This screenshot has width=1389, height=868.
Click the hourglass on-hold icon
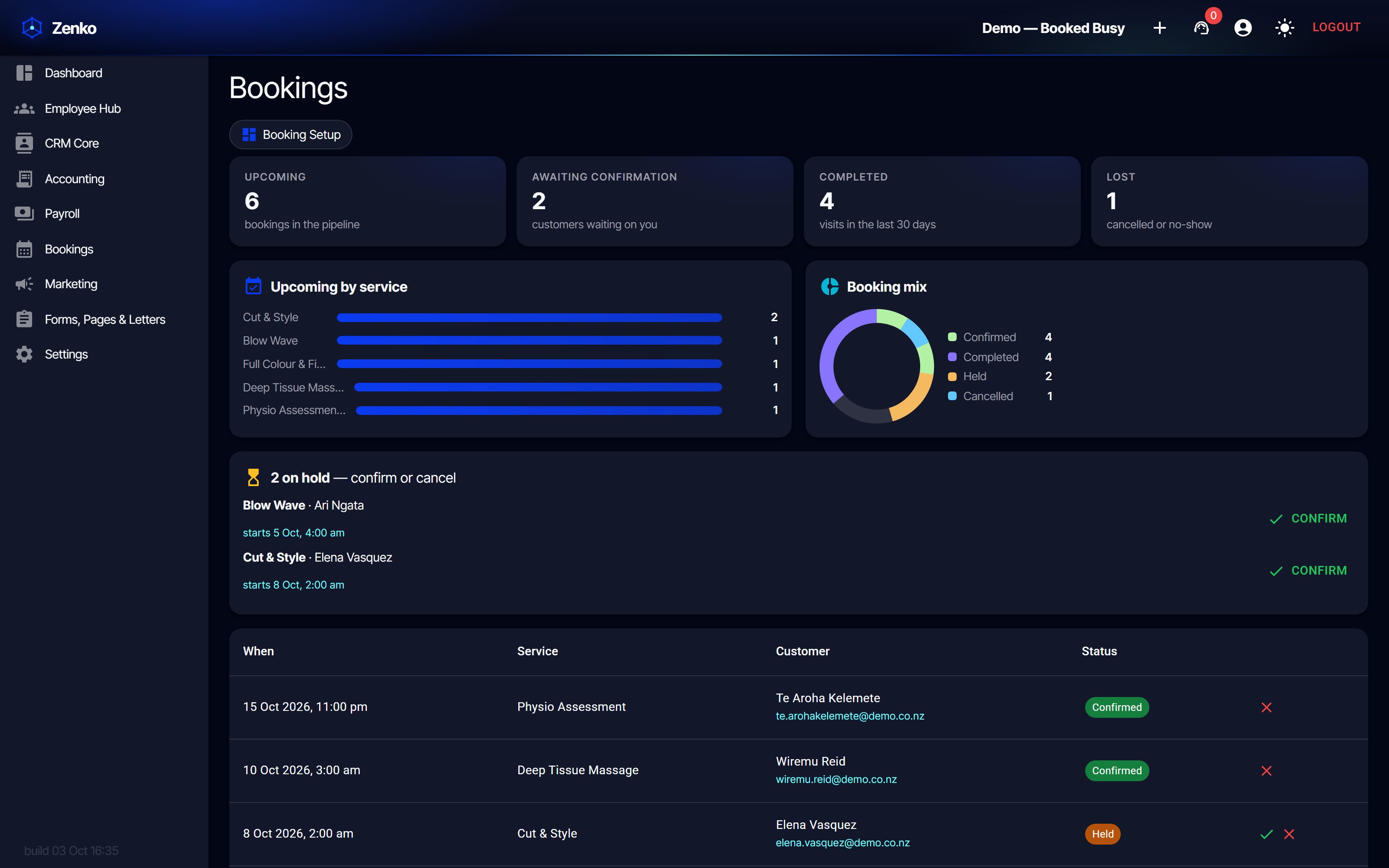253,478
